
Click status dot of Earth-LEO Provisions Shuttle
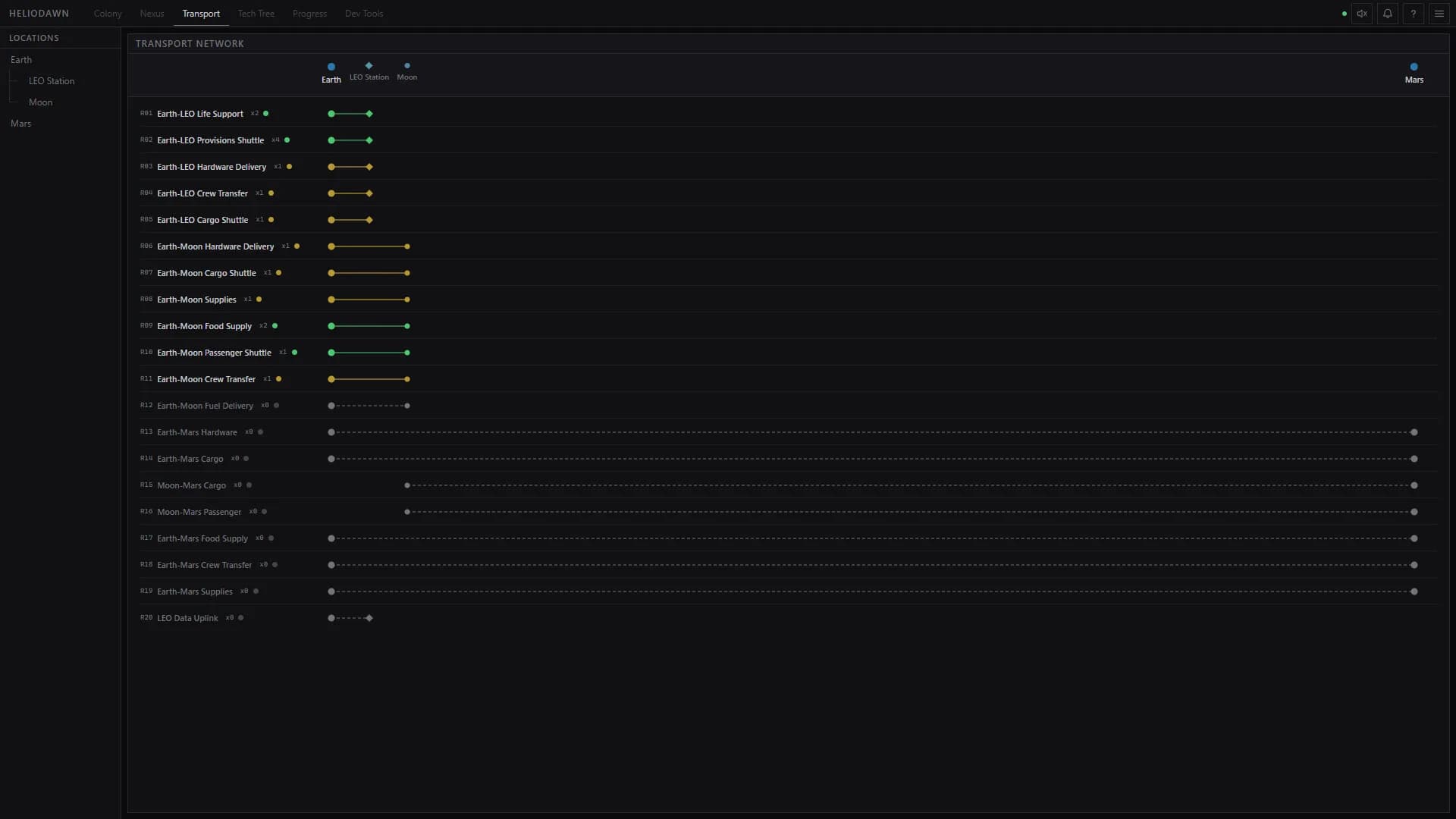(x=287, y=140)
